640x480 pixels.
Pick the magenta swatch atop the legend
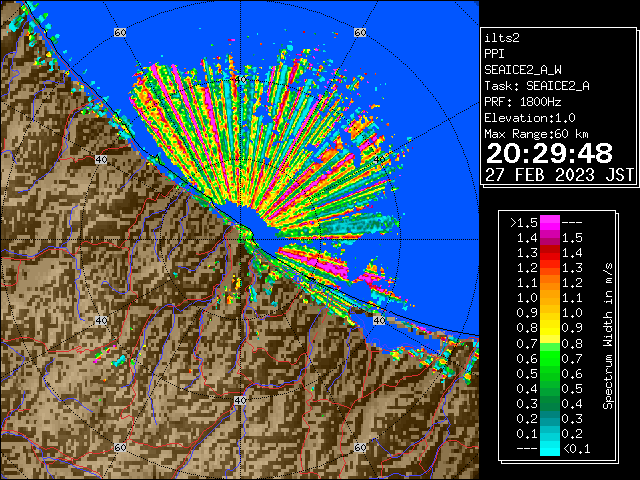coord(550,223)
